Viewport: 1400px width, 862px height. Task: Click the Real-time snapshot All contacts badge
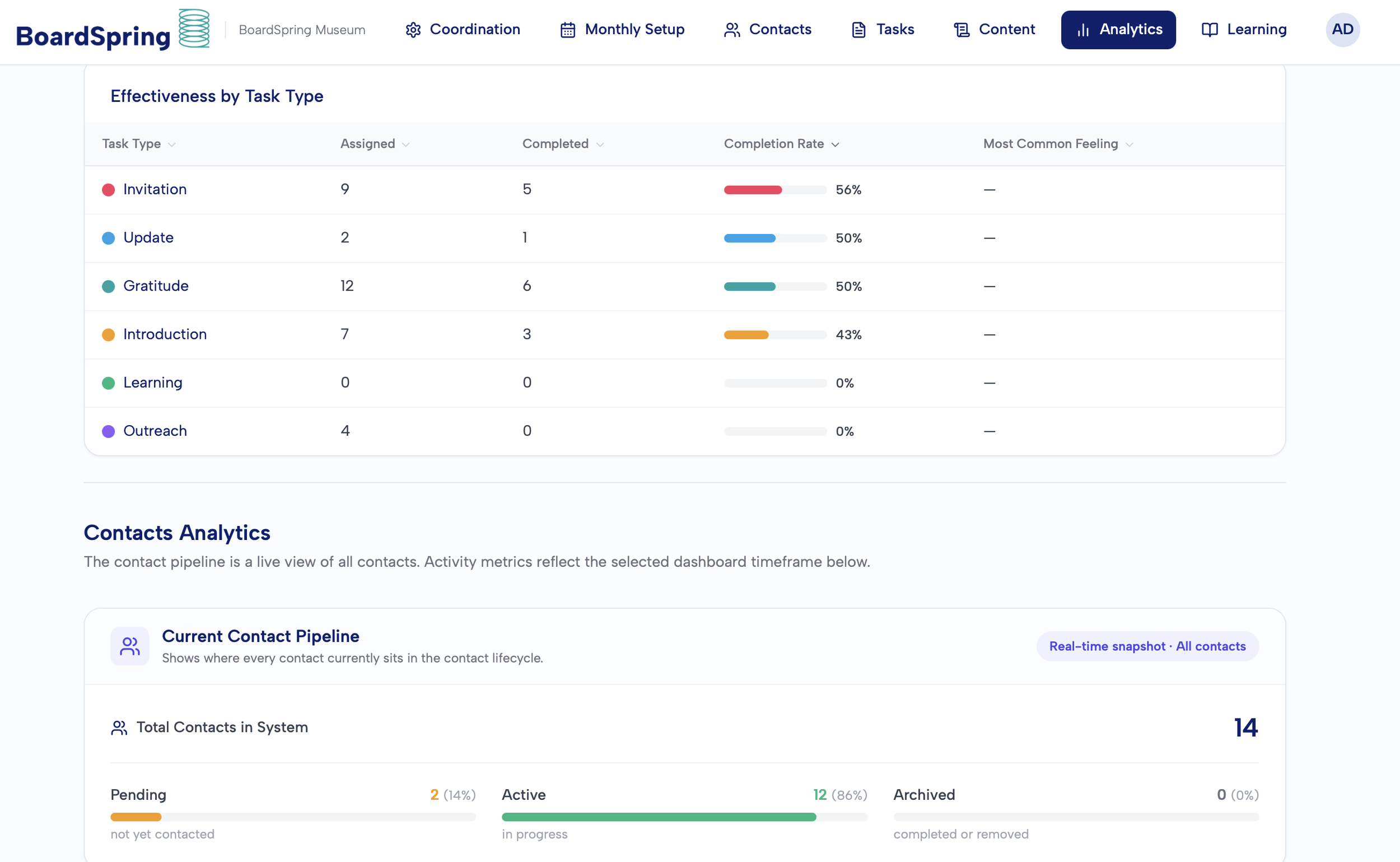(1147, 646)
